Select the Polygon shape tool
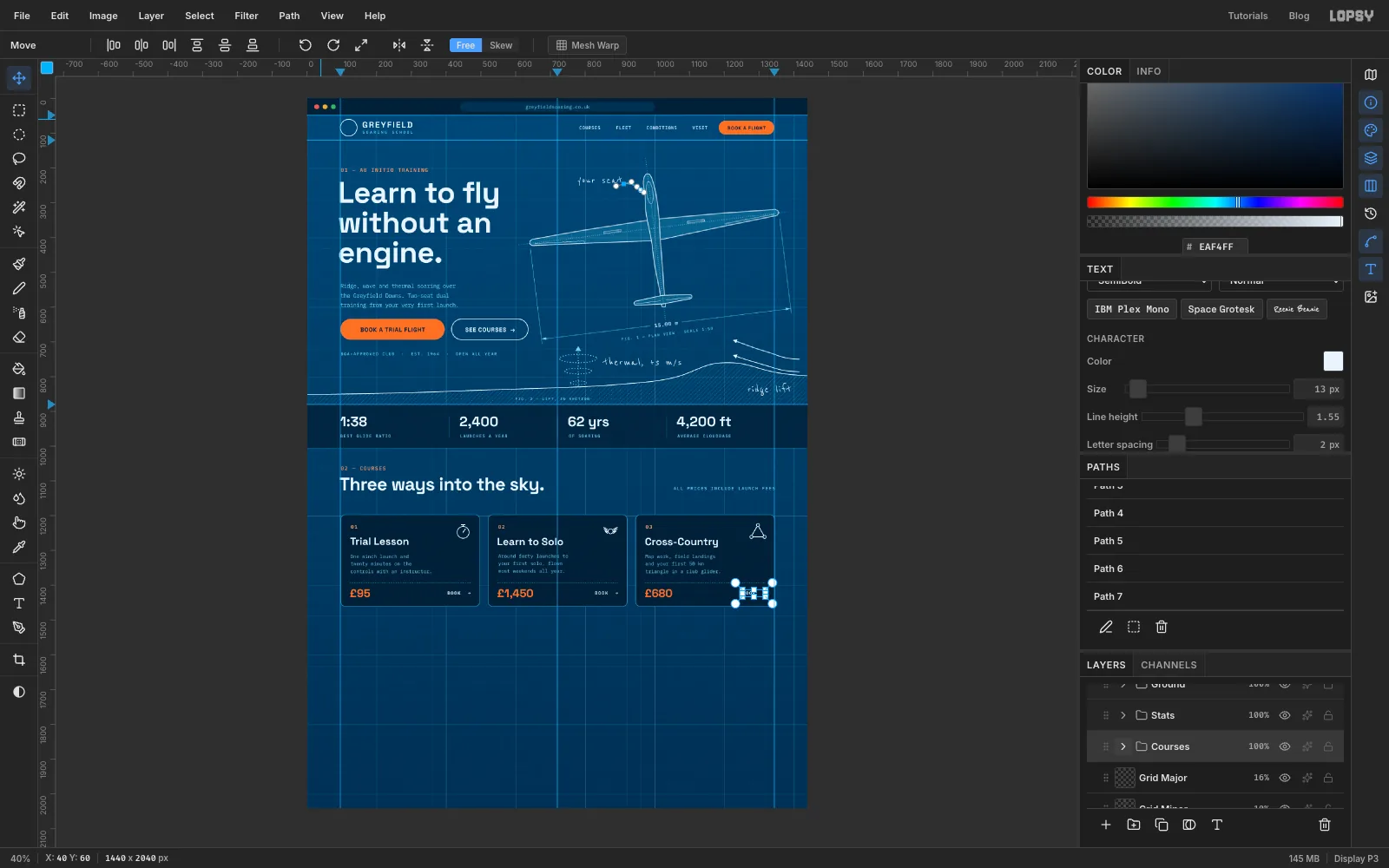Image resolution: width=1389 pixels, height=868 pixels. 19,579
